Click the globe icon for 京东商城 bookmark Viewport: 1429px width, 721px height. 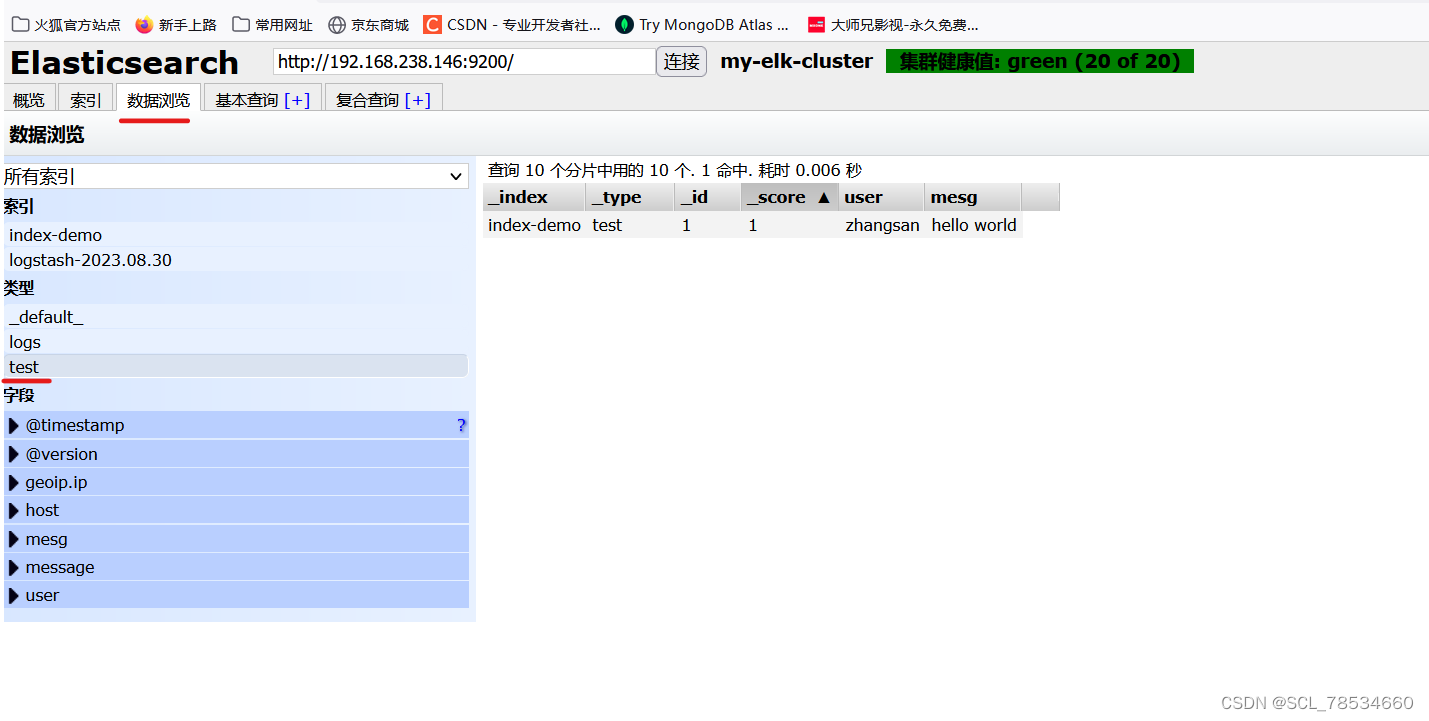(337, 25)
